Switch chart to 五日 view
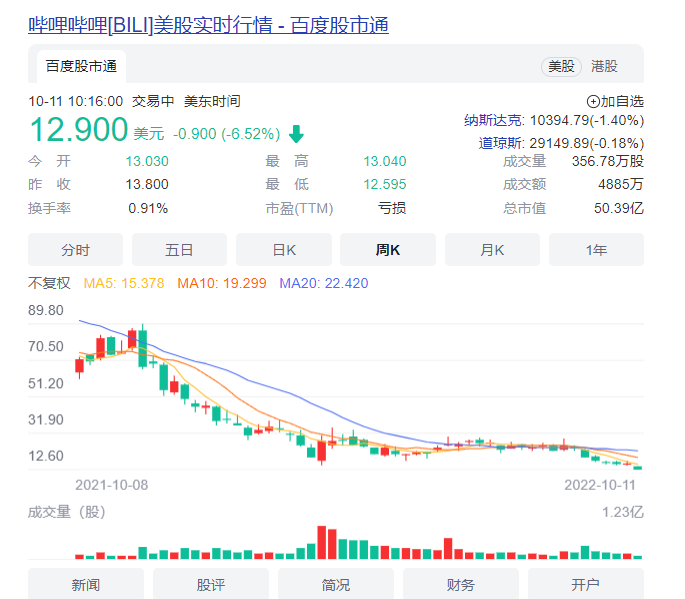This screenshot has height=599, width=685. click(179, 250)
